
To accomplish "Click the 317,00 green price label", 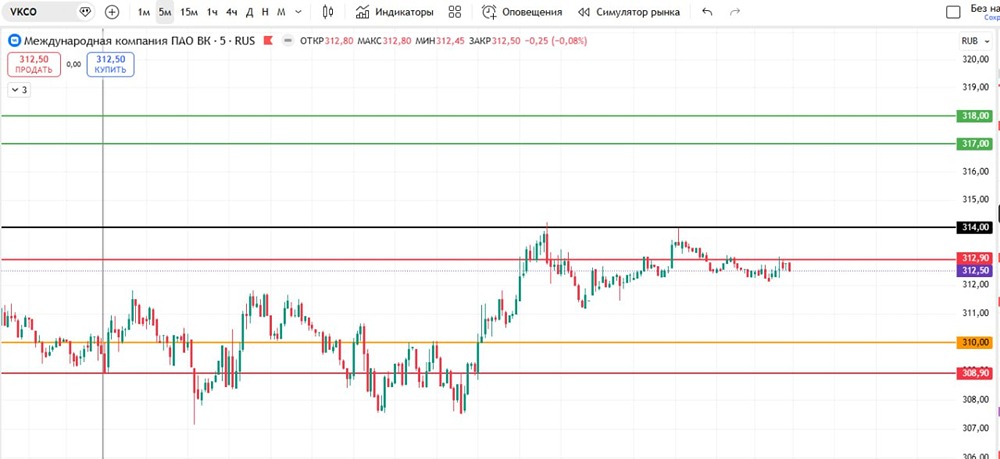I will tap(976, 144).
